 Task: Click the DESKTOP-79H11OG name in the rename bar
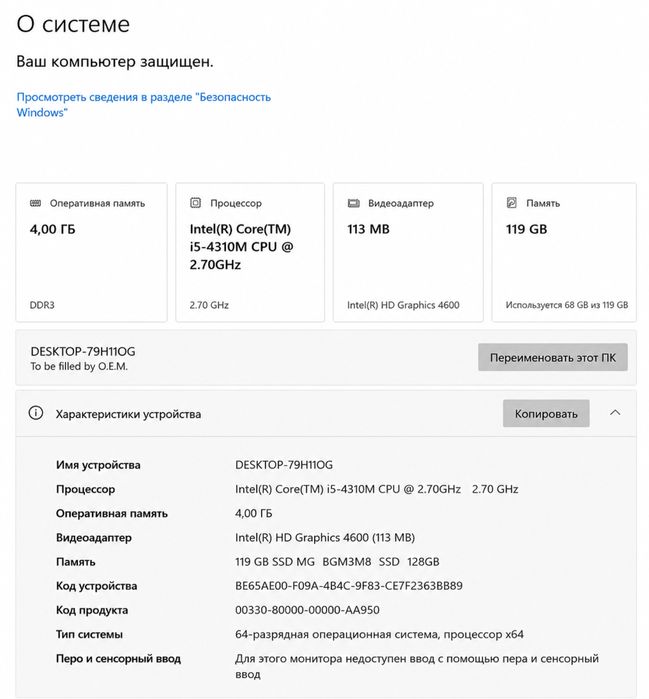pyautogui.click(x=83, y=351)
